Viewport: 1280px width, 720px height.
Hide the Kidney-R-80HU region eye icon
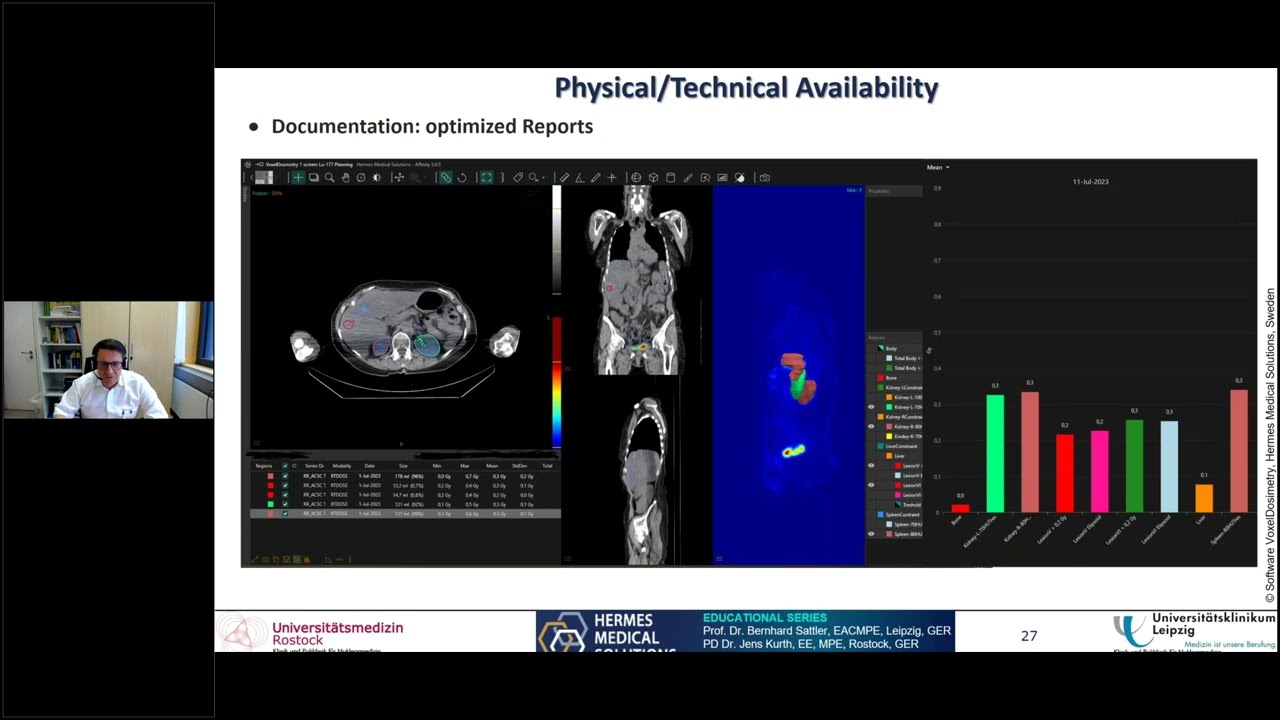point(871,427)
